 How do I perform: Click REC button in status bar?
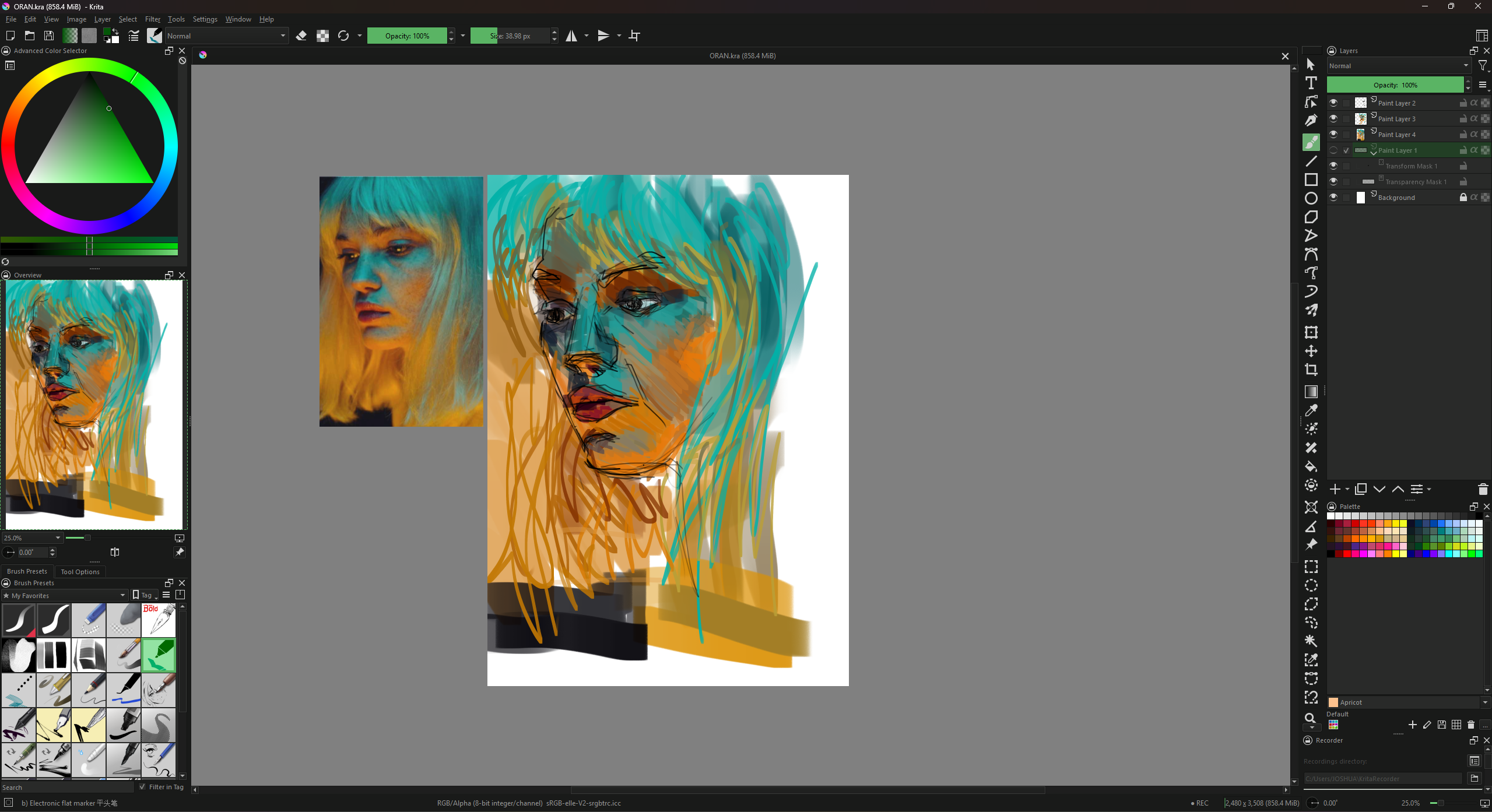click(x=1199, y=803)
